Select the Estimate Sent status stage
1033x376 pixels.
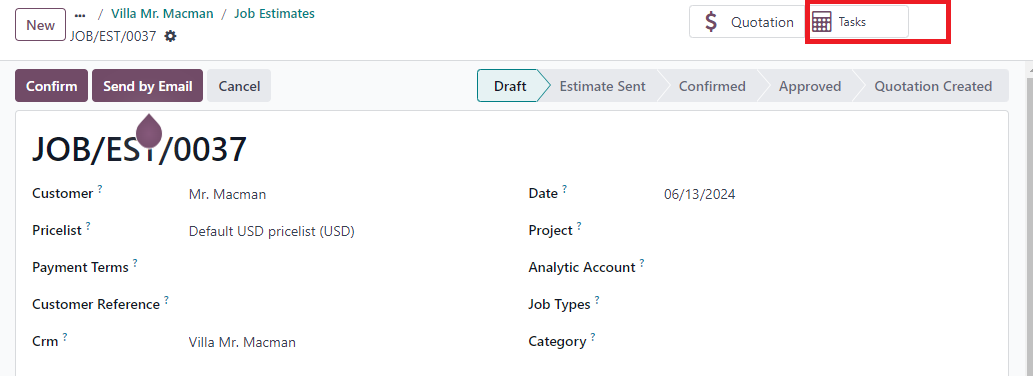[x=602, y=86]
